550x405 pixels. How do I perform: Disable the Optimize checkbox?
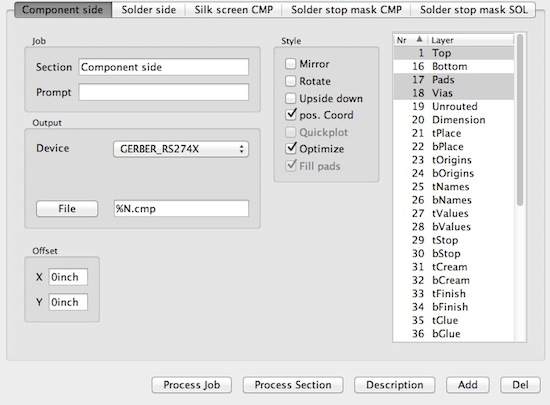(291, 148)
